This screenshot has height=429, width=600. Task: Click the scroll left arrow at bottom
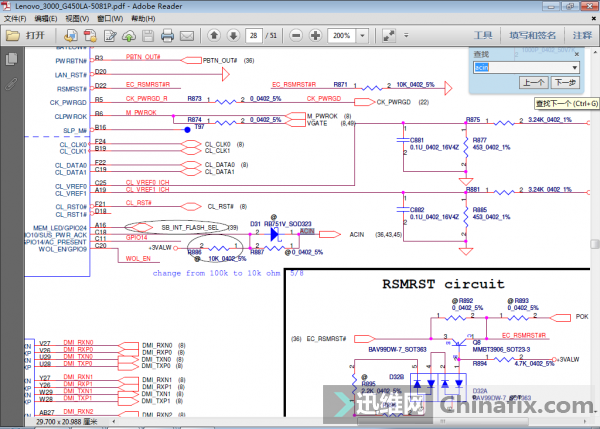pyautogui.click(x=114, y=421)
